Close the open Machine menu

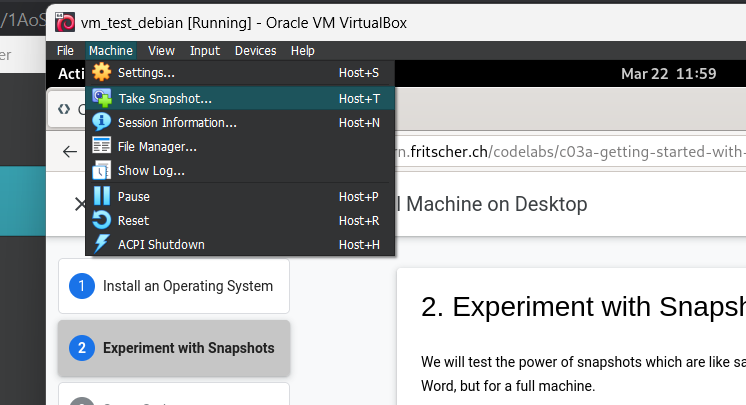(x=110, y=51)
